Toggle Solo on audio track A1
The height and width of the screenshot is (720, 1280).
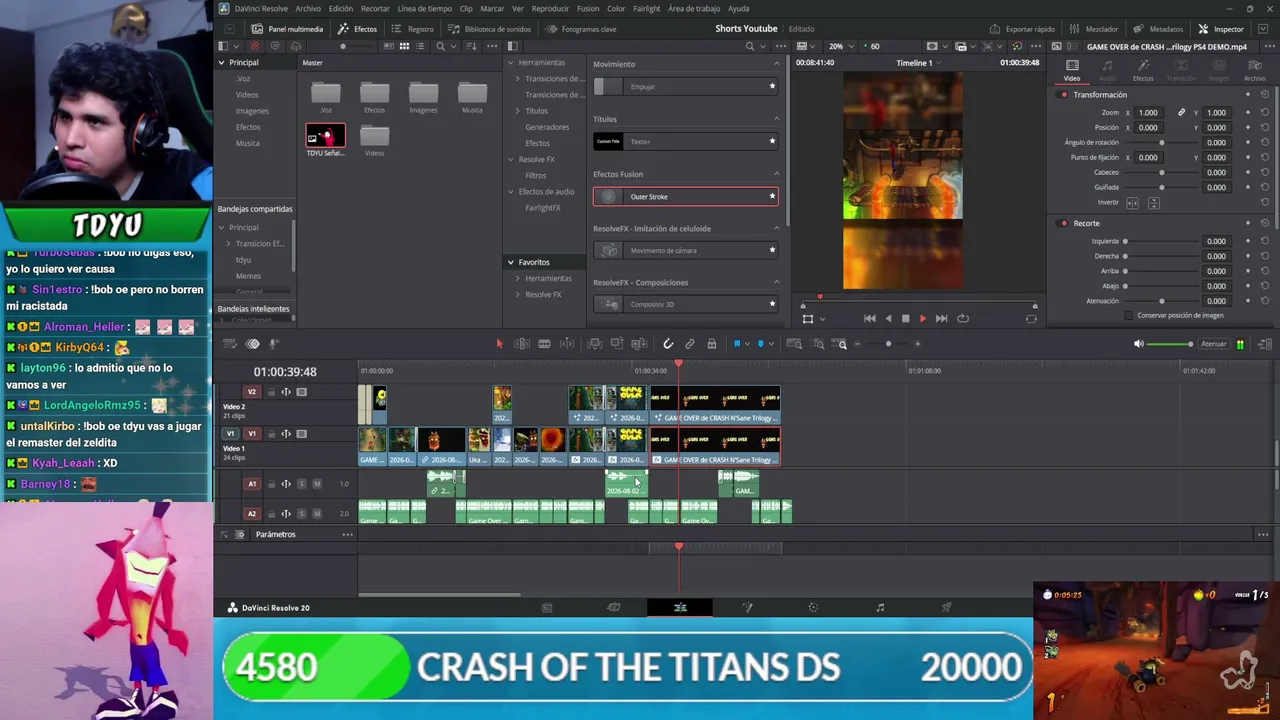tap(301, 484)
